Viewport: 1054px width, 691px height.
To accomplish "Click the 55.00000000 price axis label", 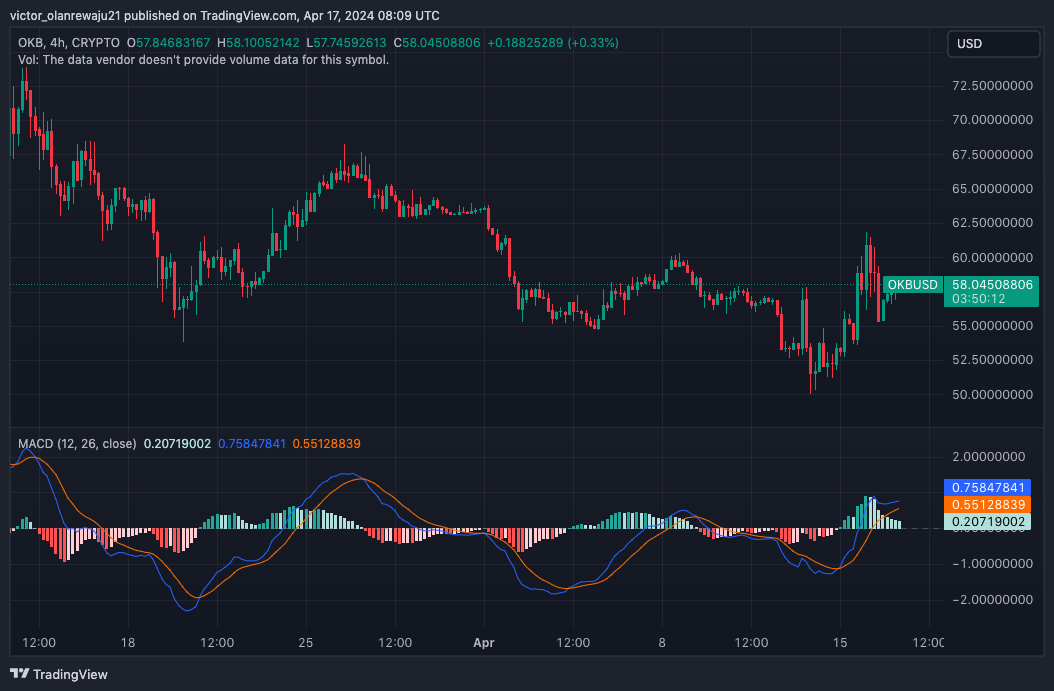I will (x=992, y=325).
